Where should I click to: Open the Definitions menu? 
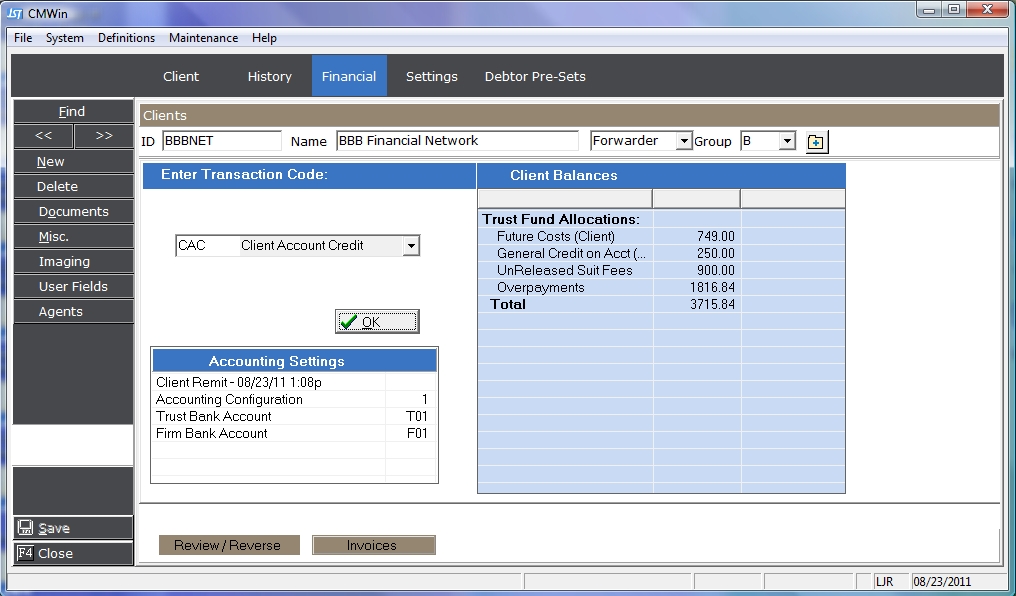tap(126, 38)
